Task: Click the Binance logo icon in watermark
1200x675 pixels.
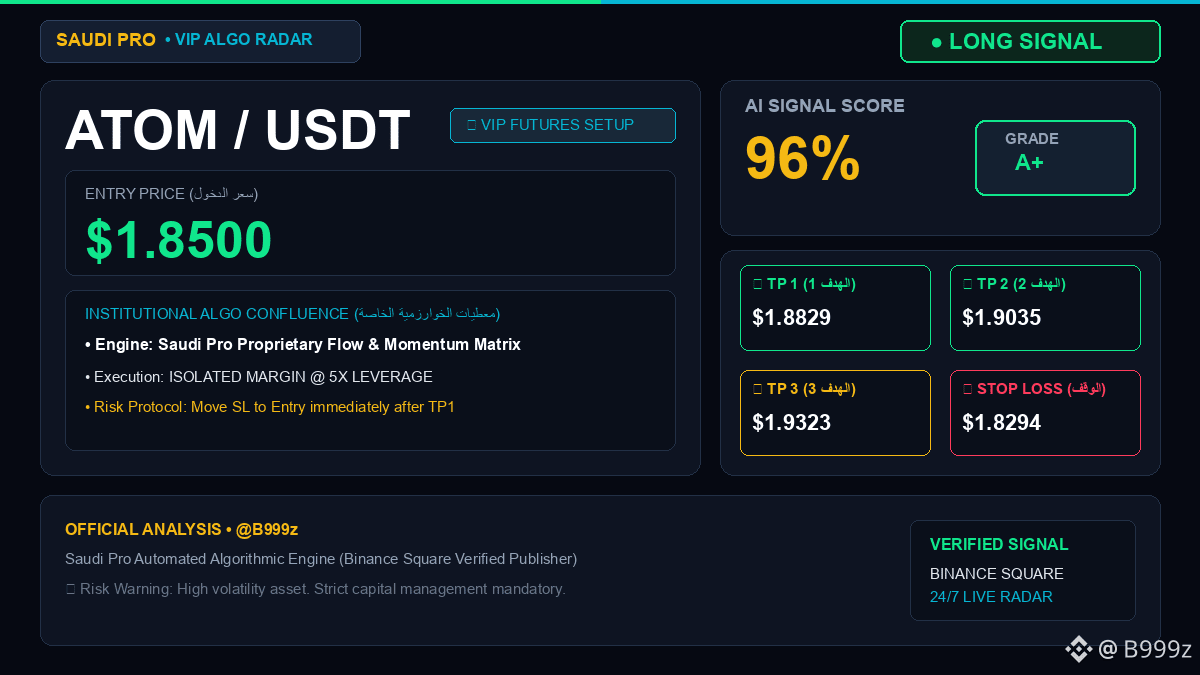Action: 1078,649
